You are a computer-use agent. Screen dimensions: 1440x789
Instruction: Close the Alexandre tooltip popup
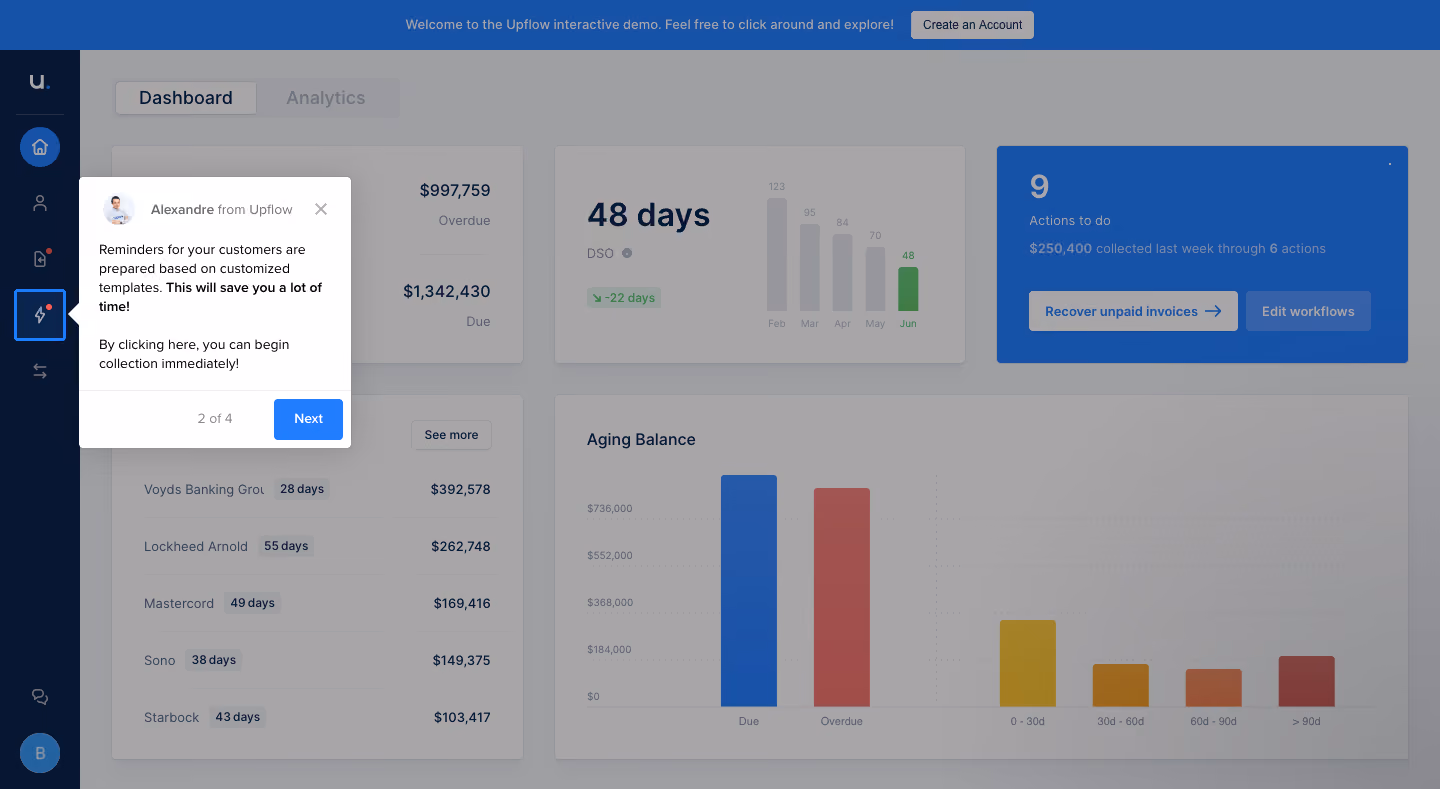coord(320,209)
